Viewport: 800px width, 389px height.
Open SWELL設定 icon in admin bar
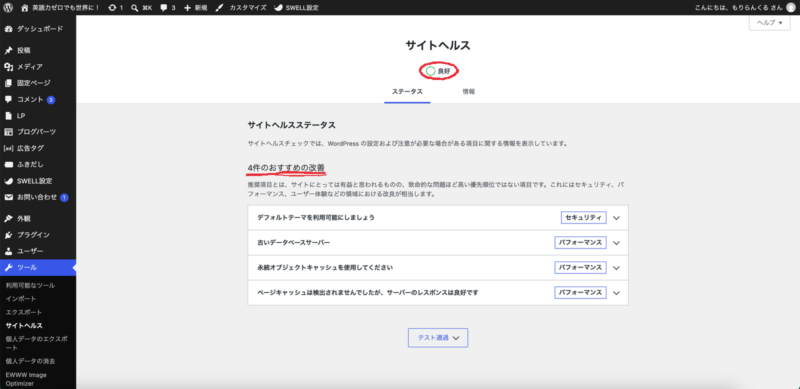279,8
